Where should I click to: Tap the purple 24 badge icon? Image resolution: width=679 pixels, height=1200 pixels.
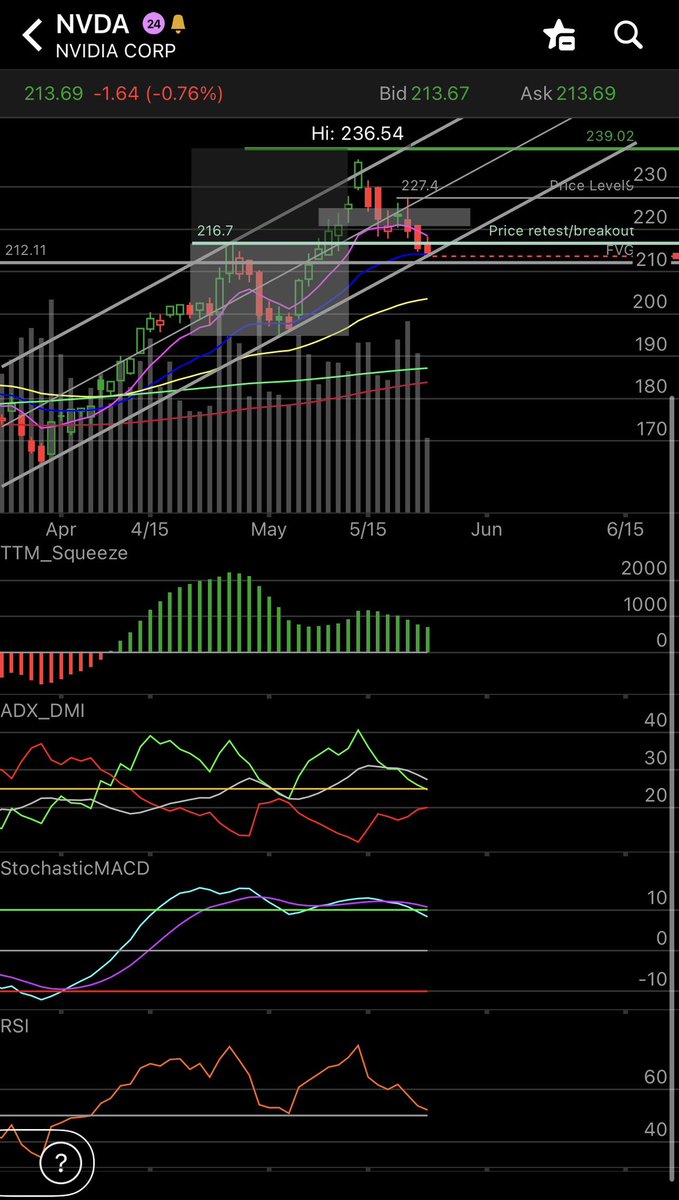(152, 23)
